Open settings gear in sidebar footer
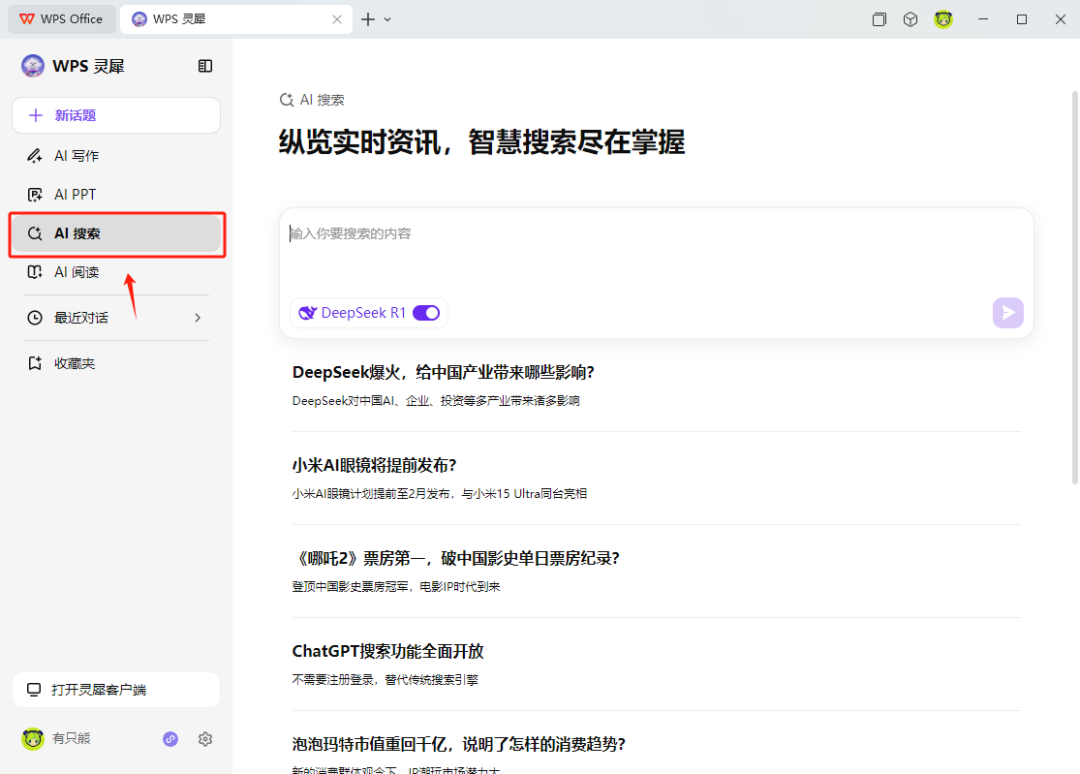 click(205, 739)
